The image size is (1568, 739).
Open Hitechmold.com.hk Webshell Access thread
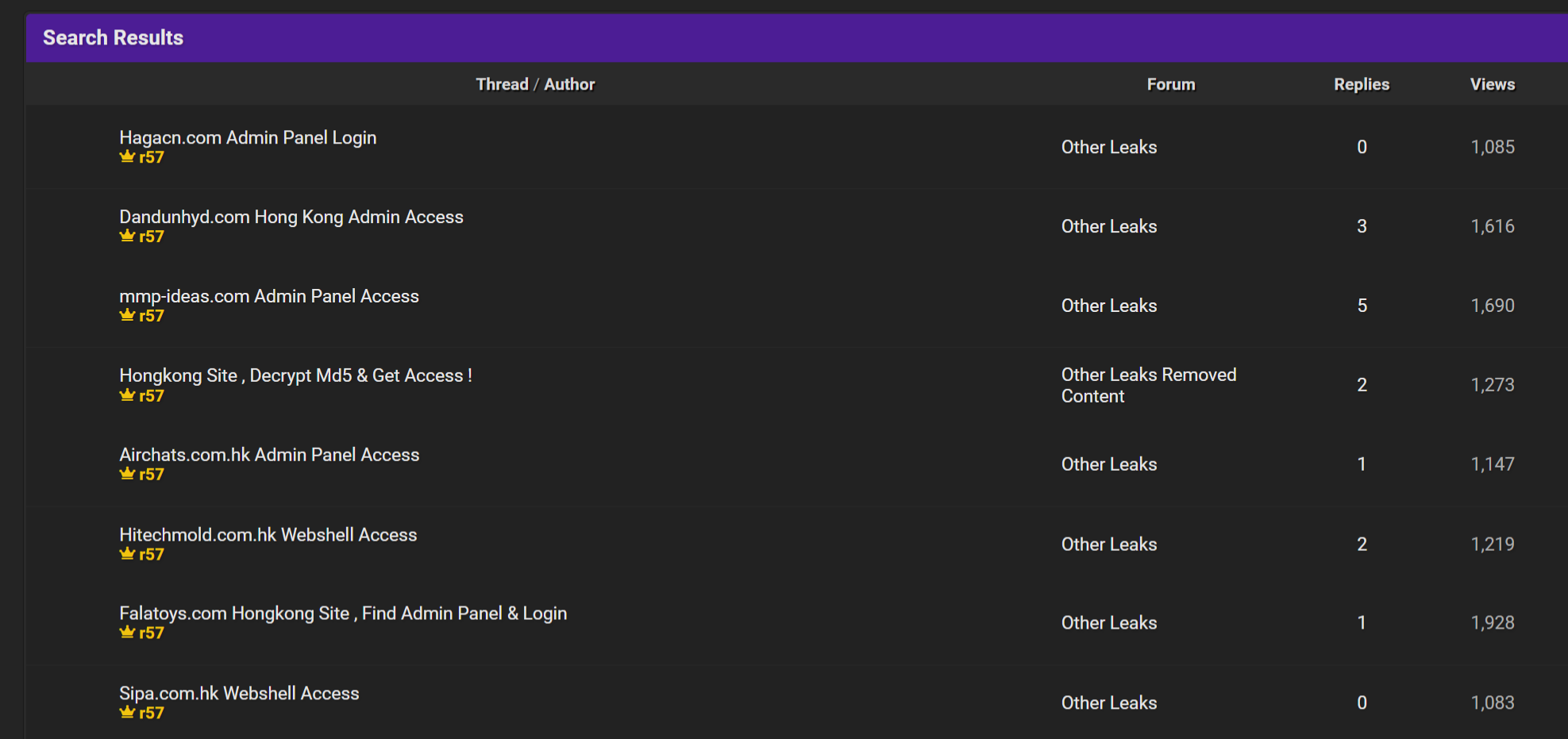[x=268, y=535]
